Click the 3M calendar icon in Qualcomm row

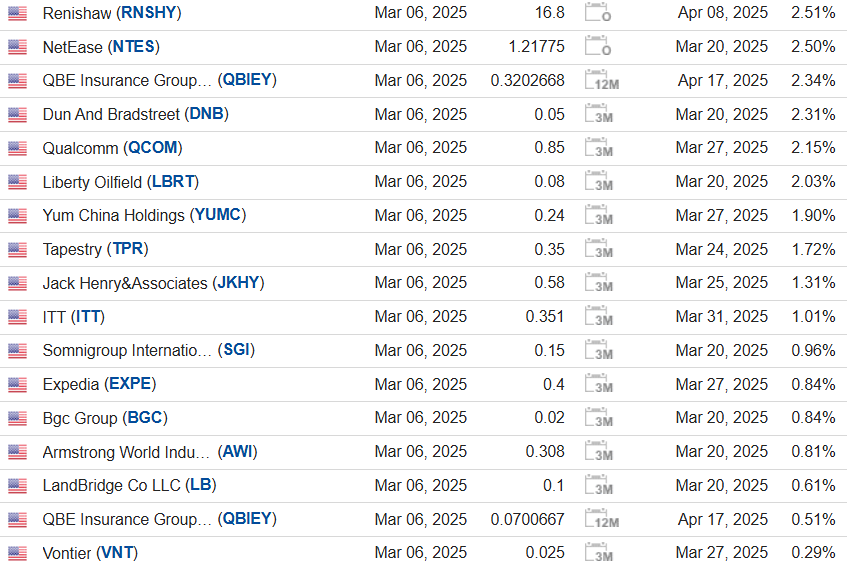pyautogui.click(x=599, y=148)
